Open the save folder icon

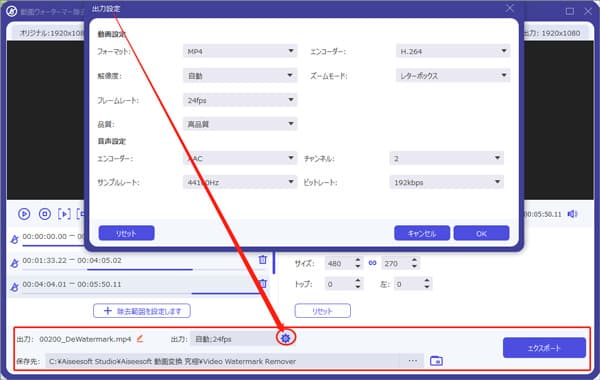click(436, 361)
